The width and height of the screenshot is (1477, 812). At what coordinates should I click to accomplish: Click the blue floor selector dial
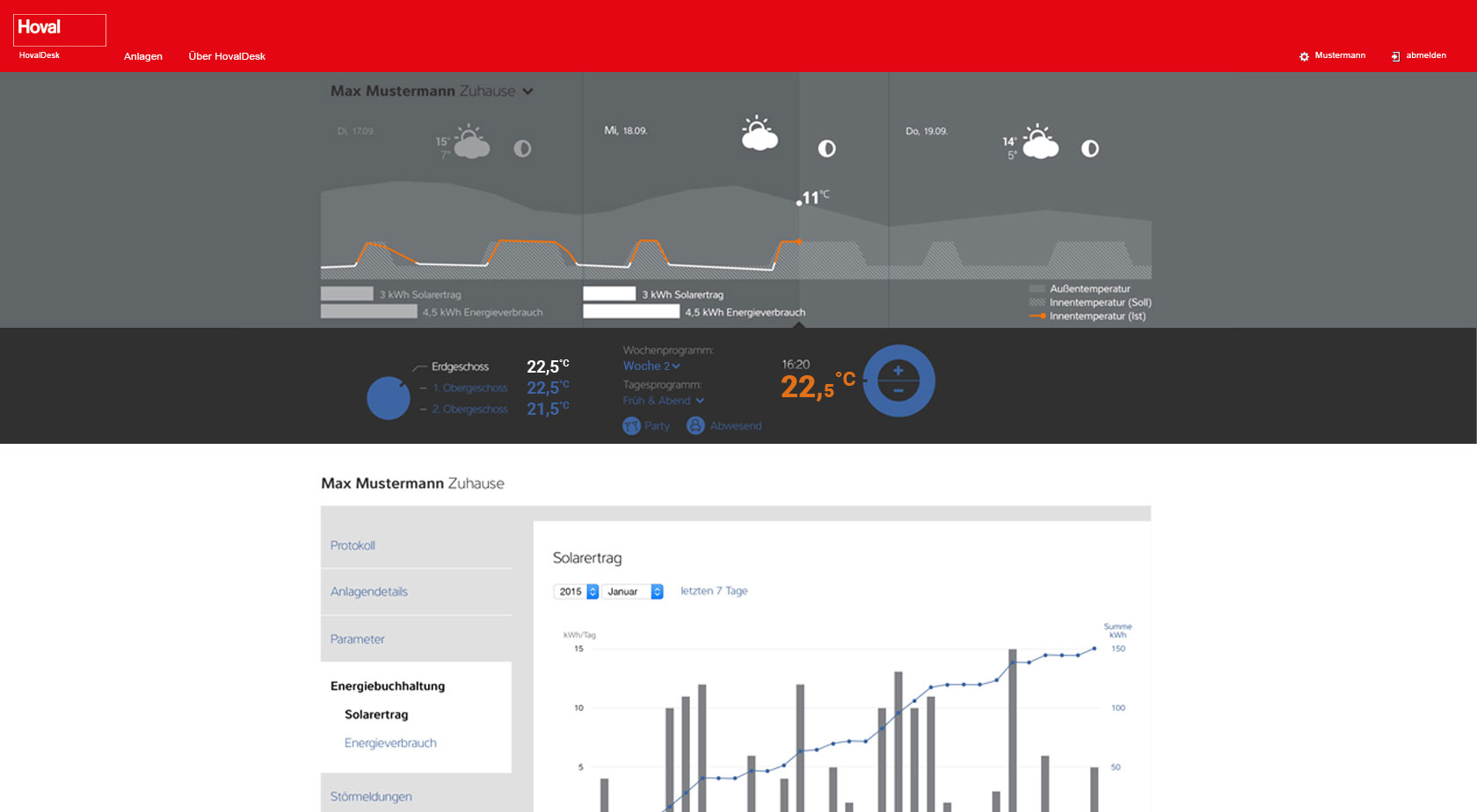click(388, 398)
